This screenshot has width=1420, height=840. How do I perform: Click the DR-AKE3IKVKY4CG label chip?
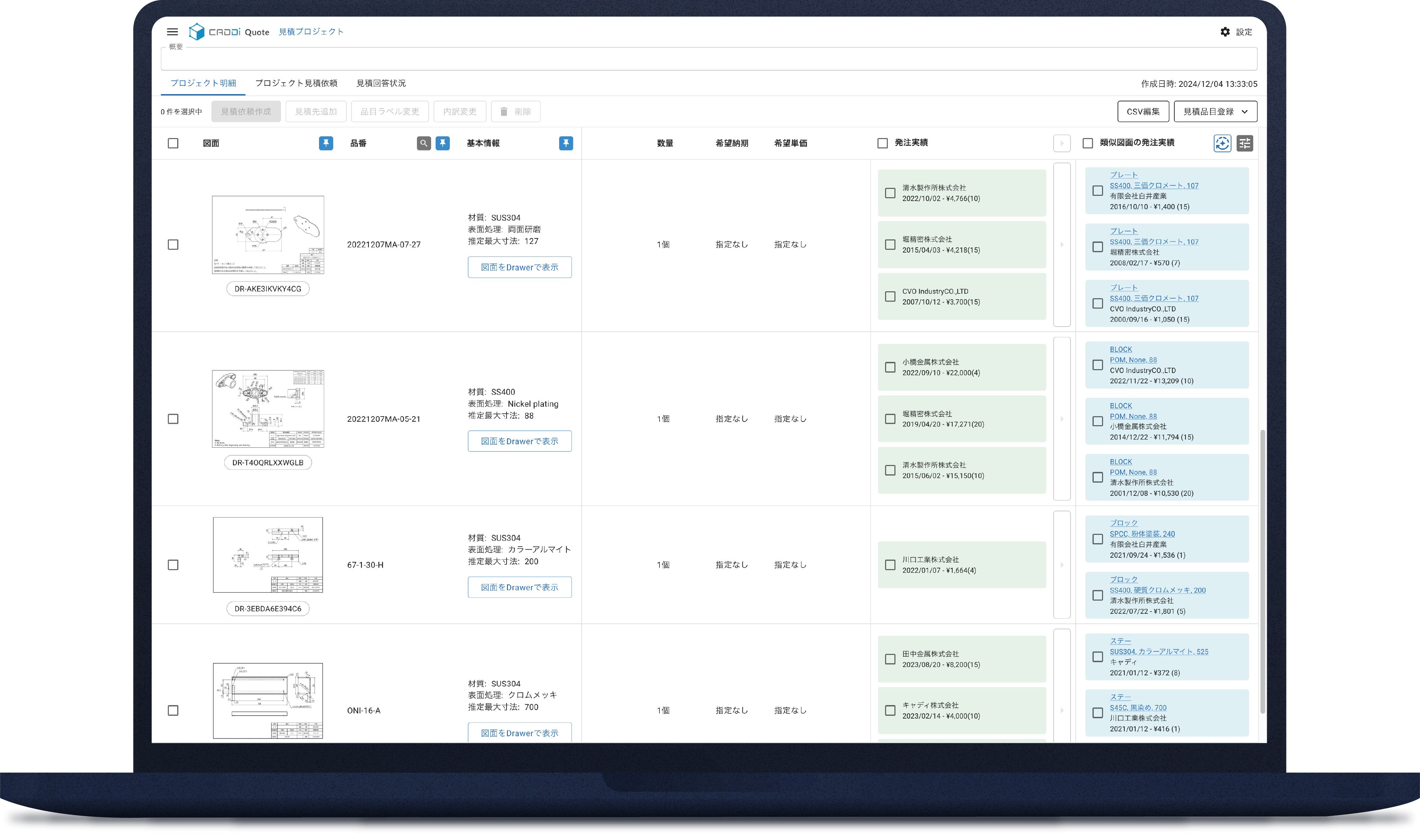(x=268, y=289)
